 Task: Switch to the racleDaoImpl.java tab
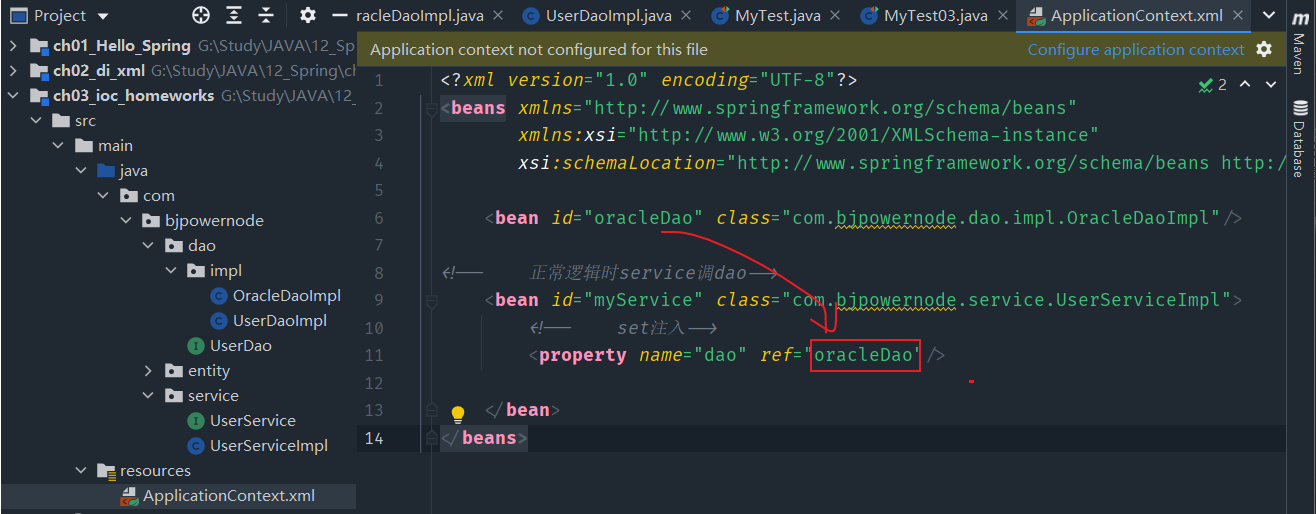point(420,16)
